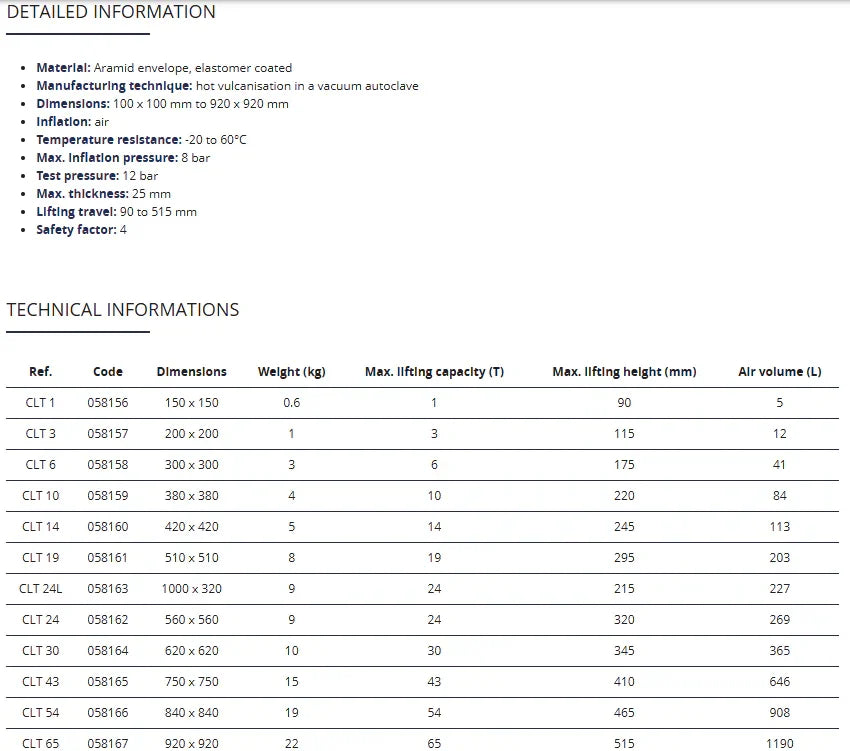Viewport: 850px width, 751px height.
Task: Select the Safety factor bullet item
Action: tap(81, 230)
